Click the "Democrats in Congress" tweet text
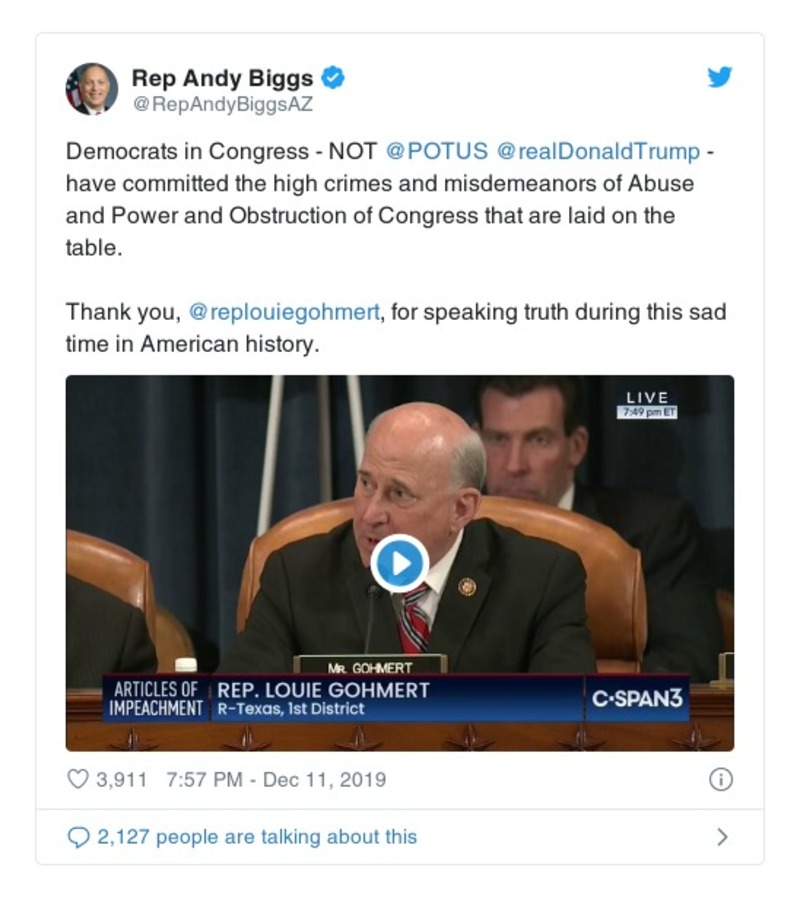 point(220,152)
